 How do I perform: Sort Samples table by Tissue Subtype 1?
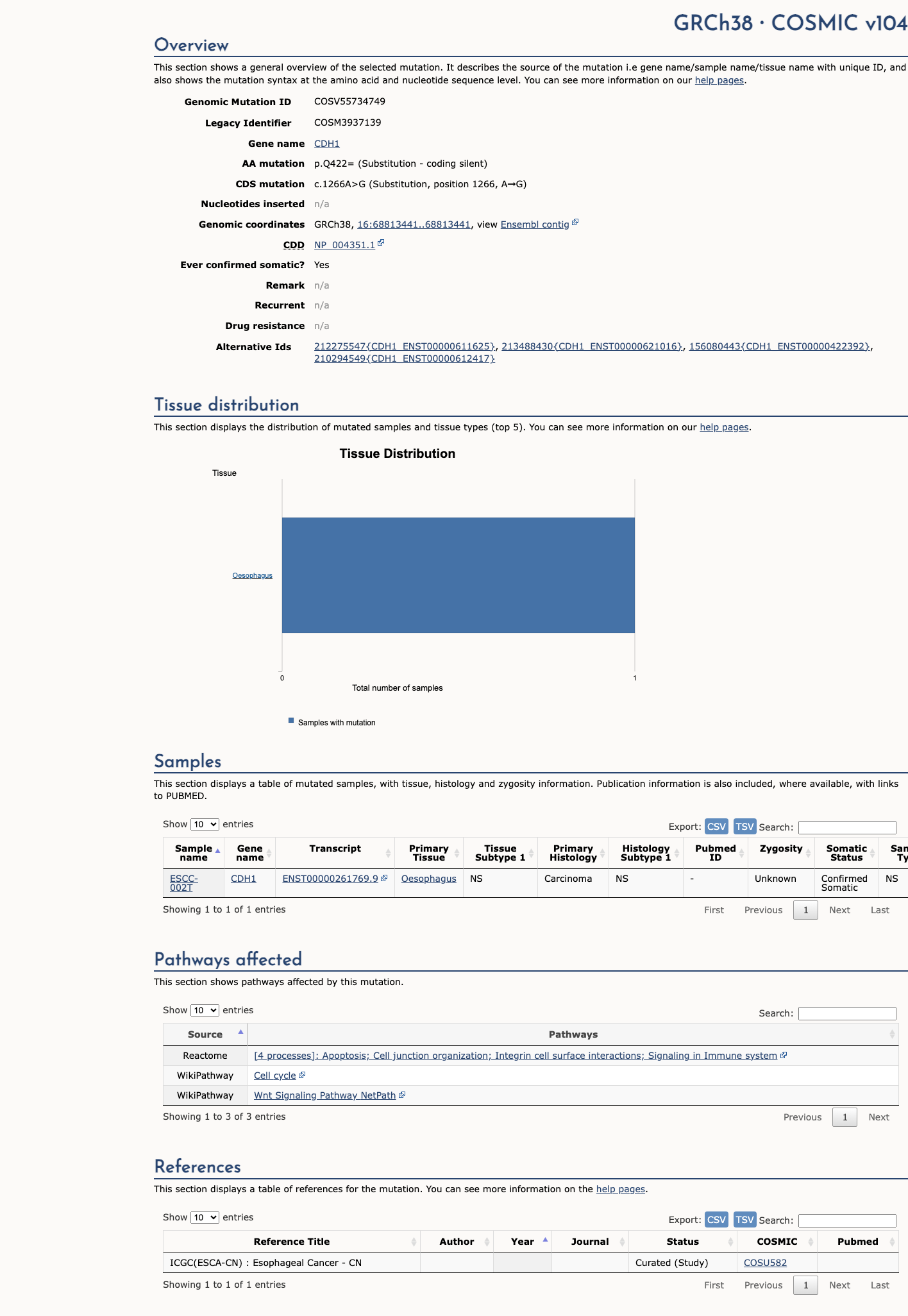[x=500, y=853]
